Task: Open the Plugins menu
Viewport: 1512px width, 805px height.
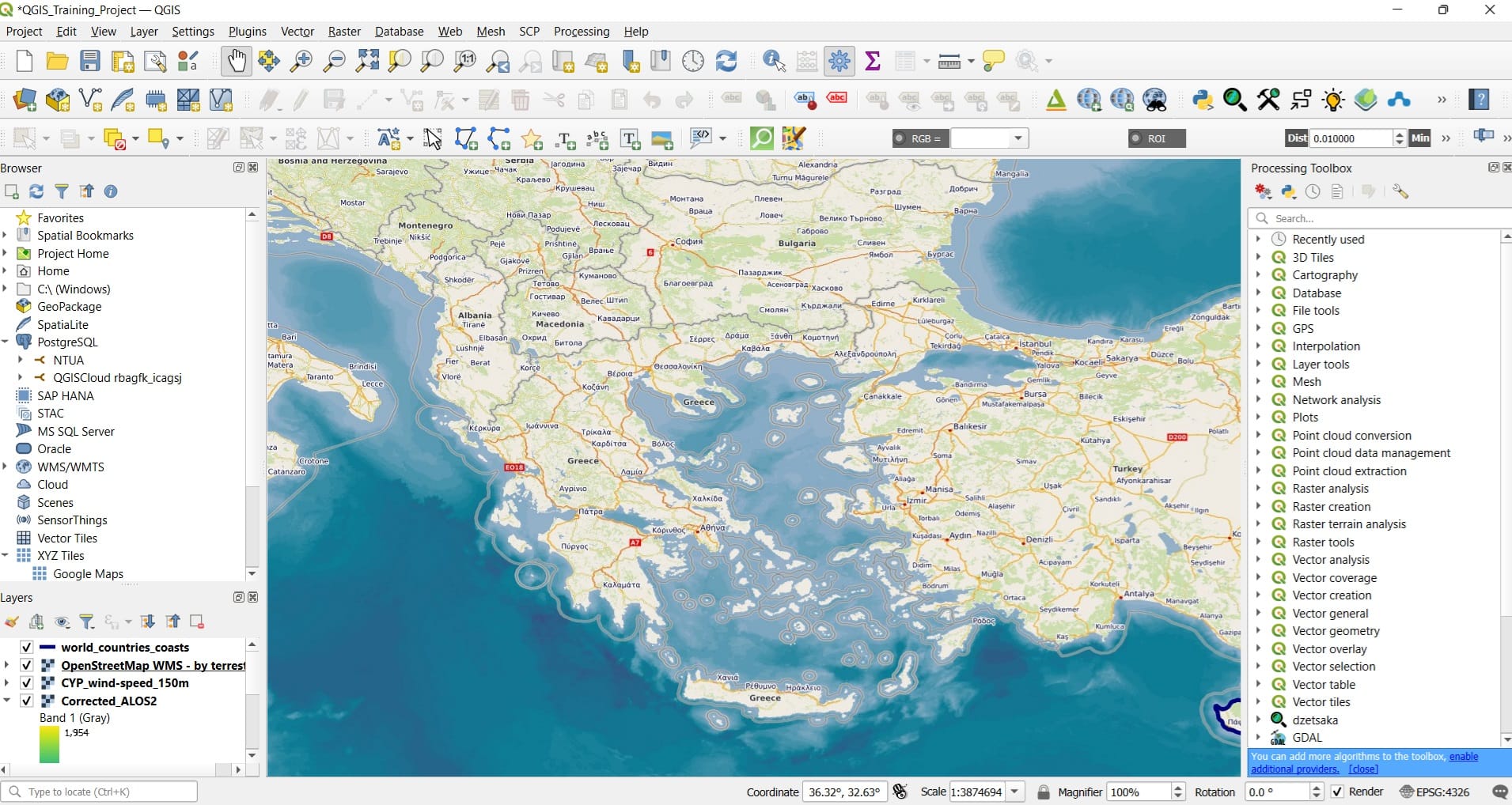Action: pyautogui.click(x=248, y=32)
